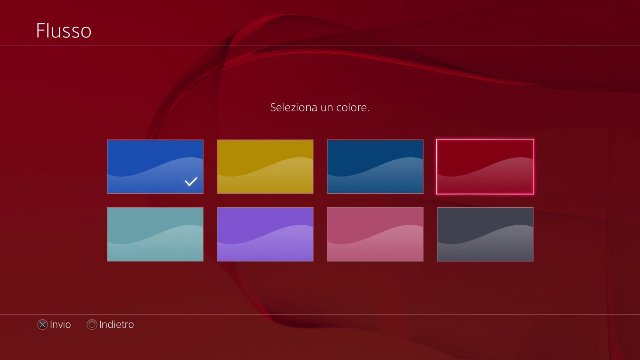This screenshot has width=640, height=360.
Task: Click the 'Seleziona un colore.' prompt text
Action: pos(320,107)
